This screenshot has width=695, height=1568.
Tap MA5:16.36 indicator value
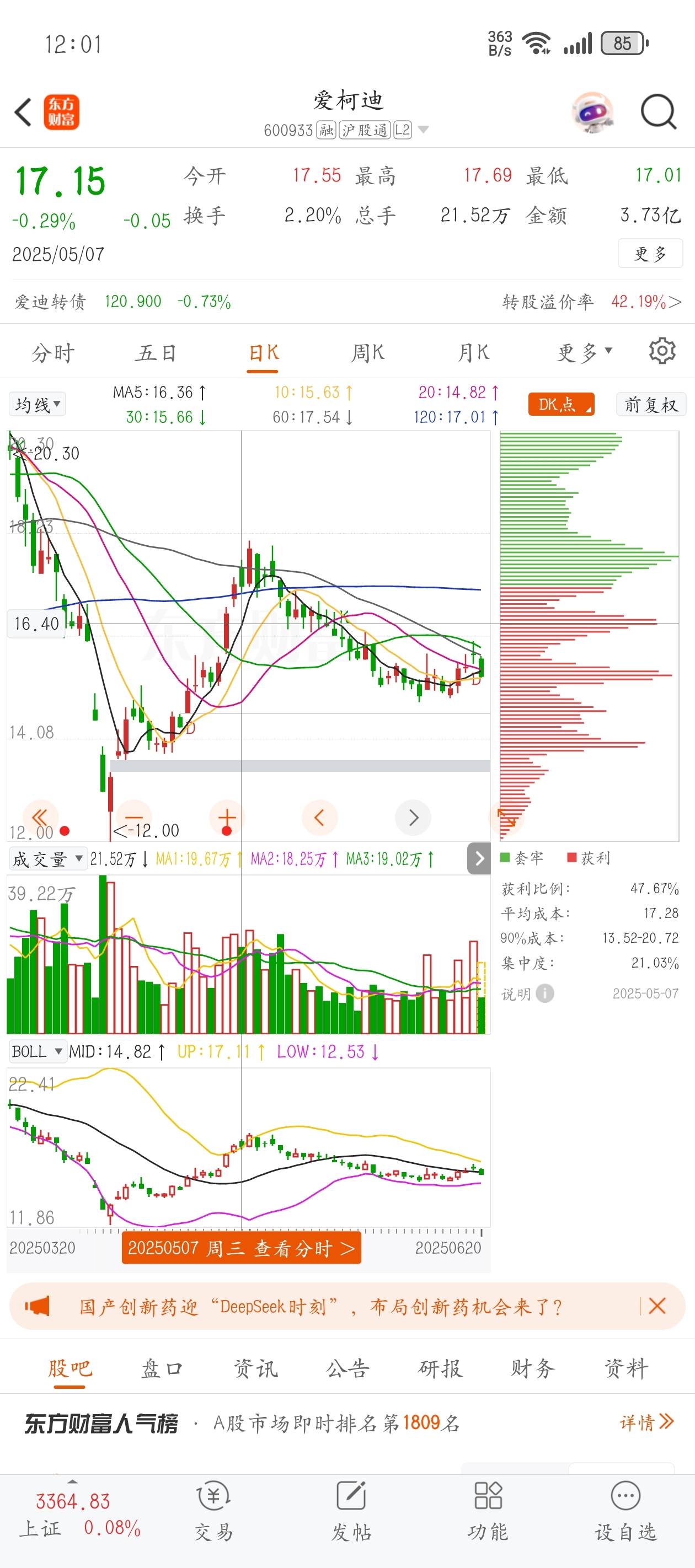[159, 392]
